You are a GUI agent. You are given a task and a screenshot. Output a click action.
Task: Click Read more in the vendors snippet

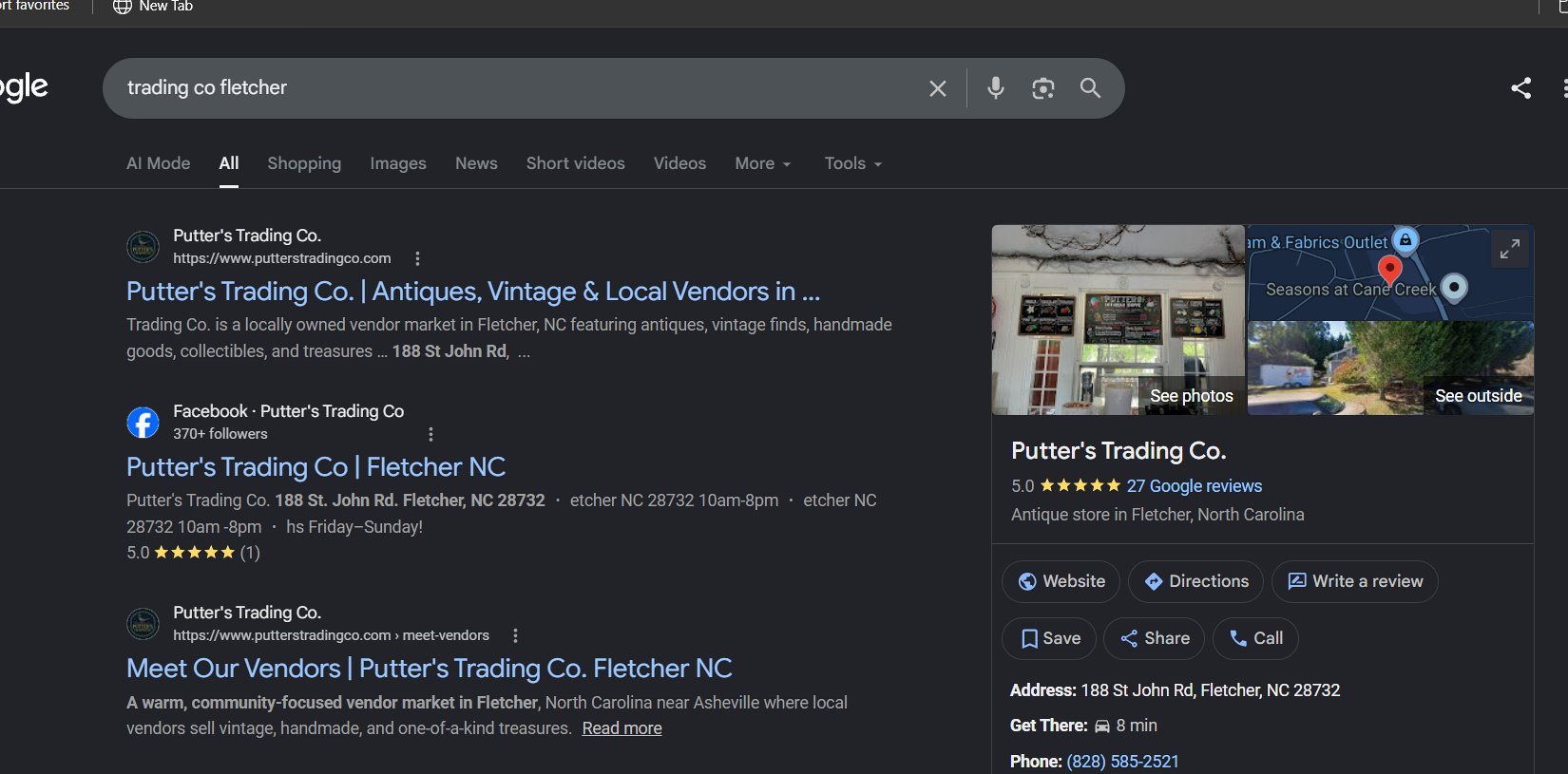coord(621,728)
